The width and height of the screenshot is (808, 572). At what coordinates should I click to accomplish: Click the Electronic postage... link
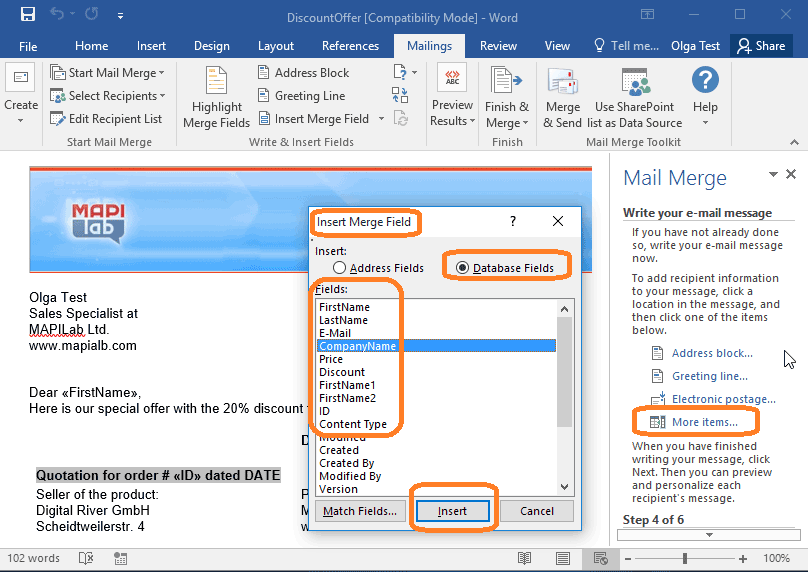pyautogui.click(x=723, y=399)
